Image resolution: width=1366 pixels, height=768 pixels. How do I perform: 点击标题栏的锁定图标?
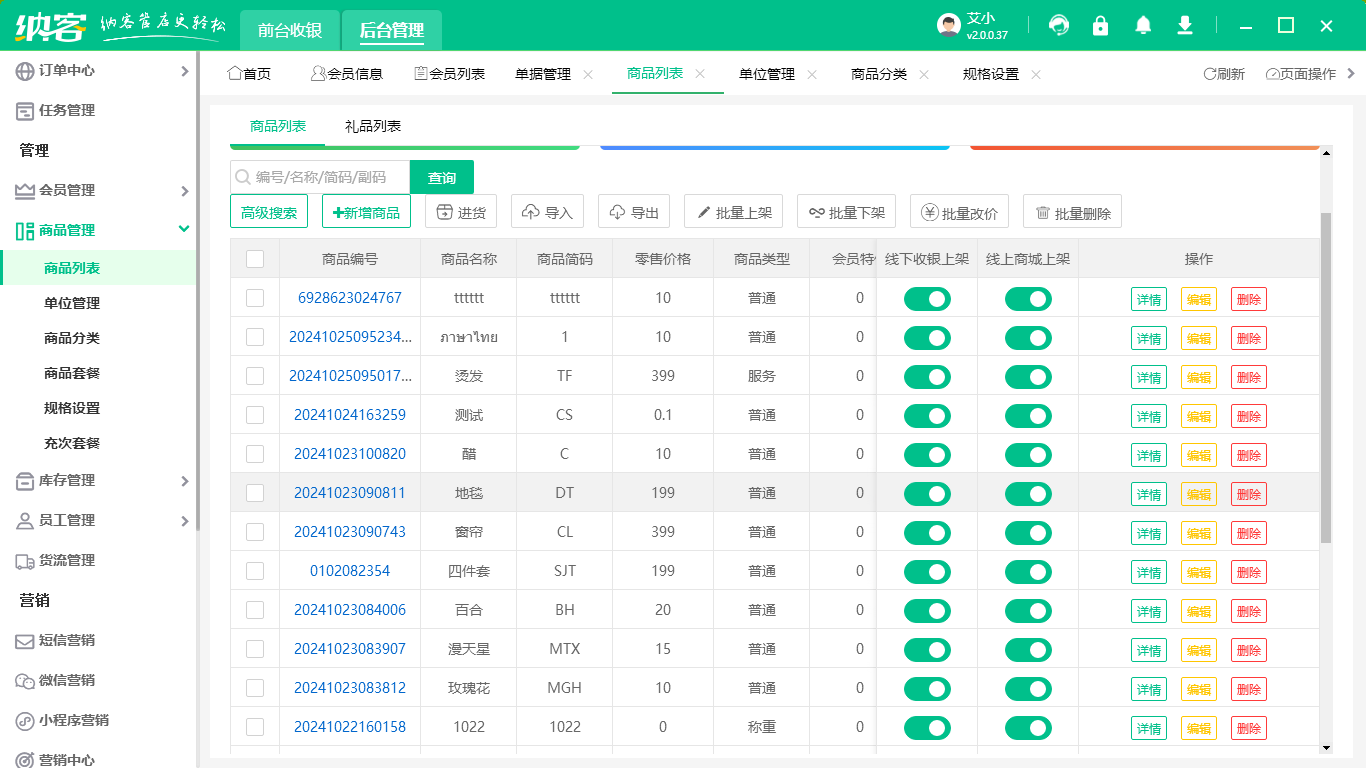coord(1100,25)
